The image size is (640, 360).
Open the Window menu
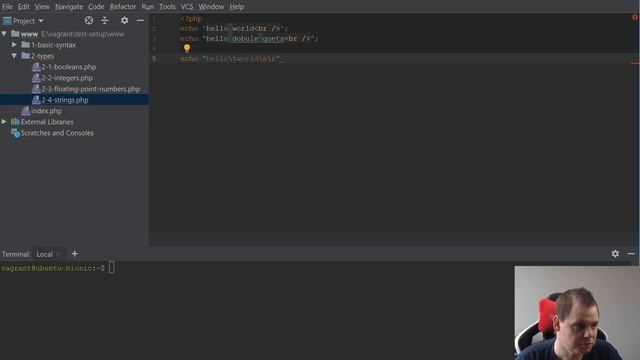[211, 7]
